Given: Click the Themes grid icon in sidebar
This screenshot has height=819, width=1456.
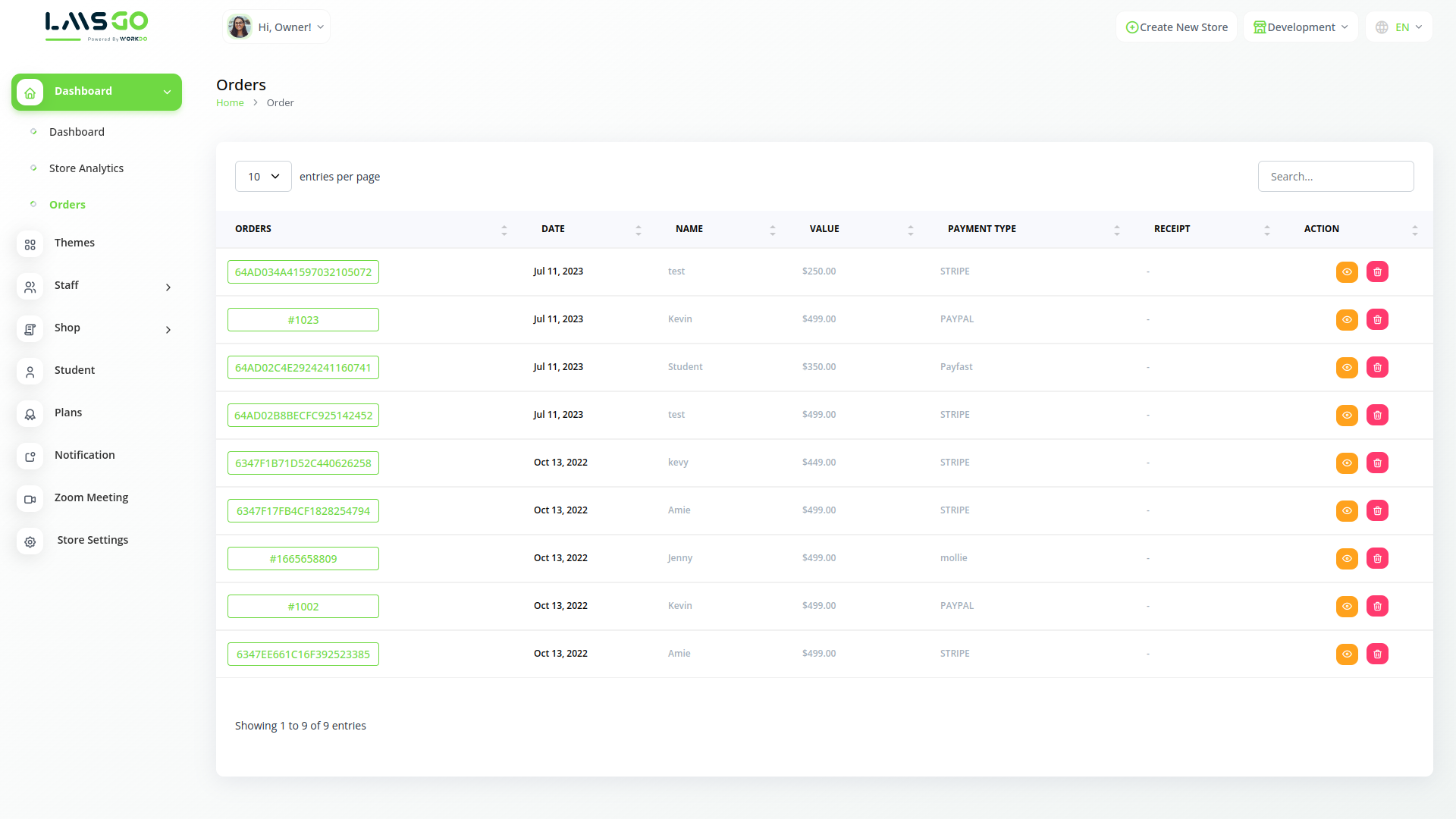Looking at the screenshot, I should coord(30,244).
